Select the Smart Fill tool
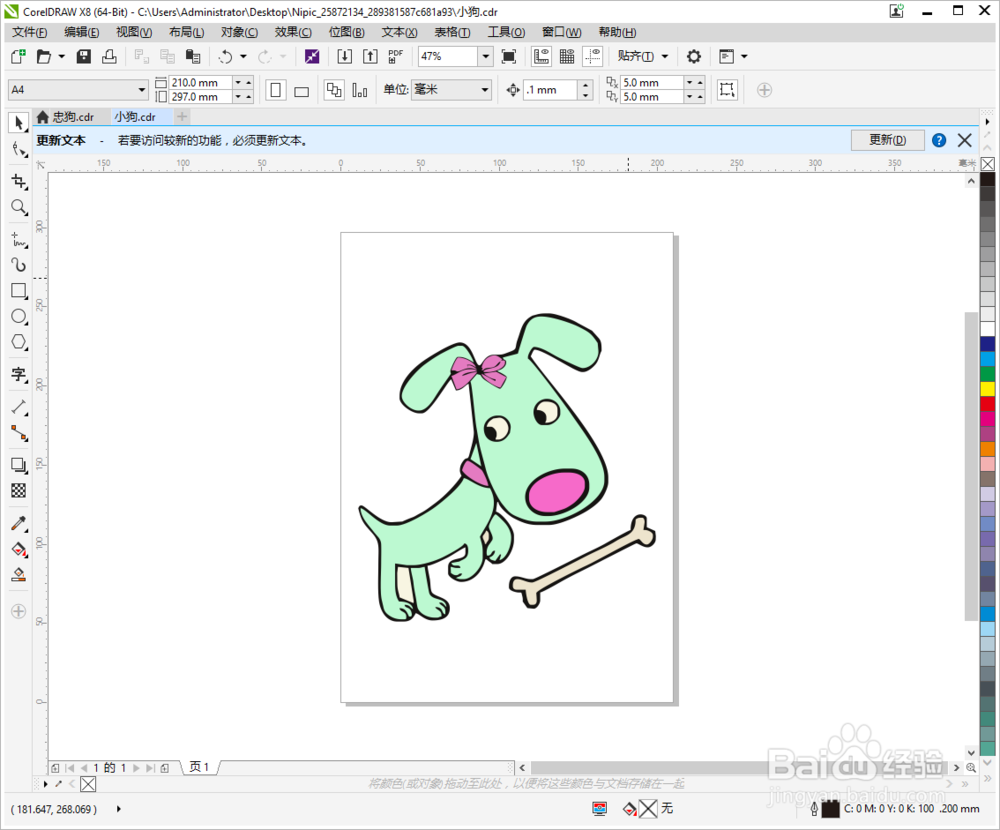This screenshot has height=830, width=1000. 18,575
